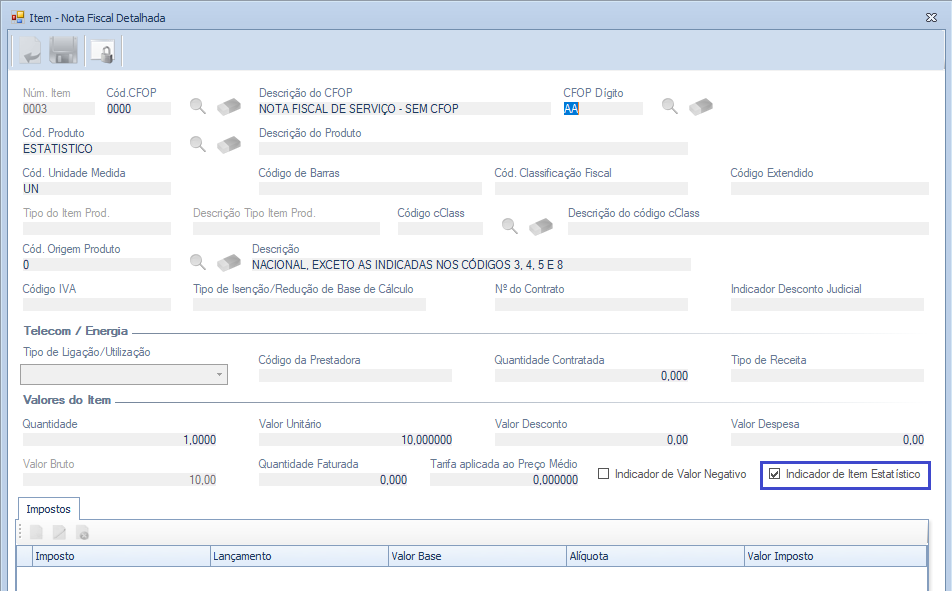Click the eraser next to Cód. Produto
The image size is (952, 591).
point(230,144)
